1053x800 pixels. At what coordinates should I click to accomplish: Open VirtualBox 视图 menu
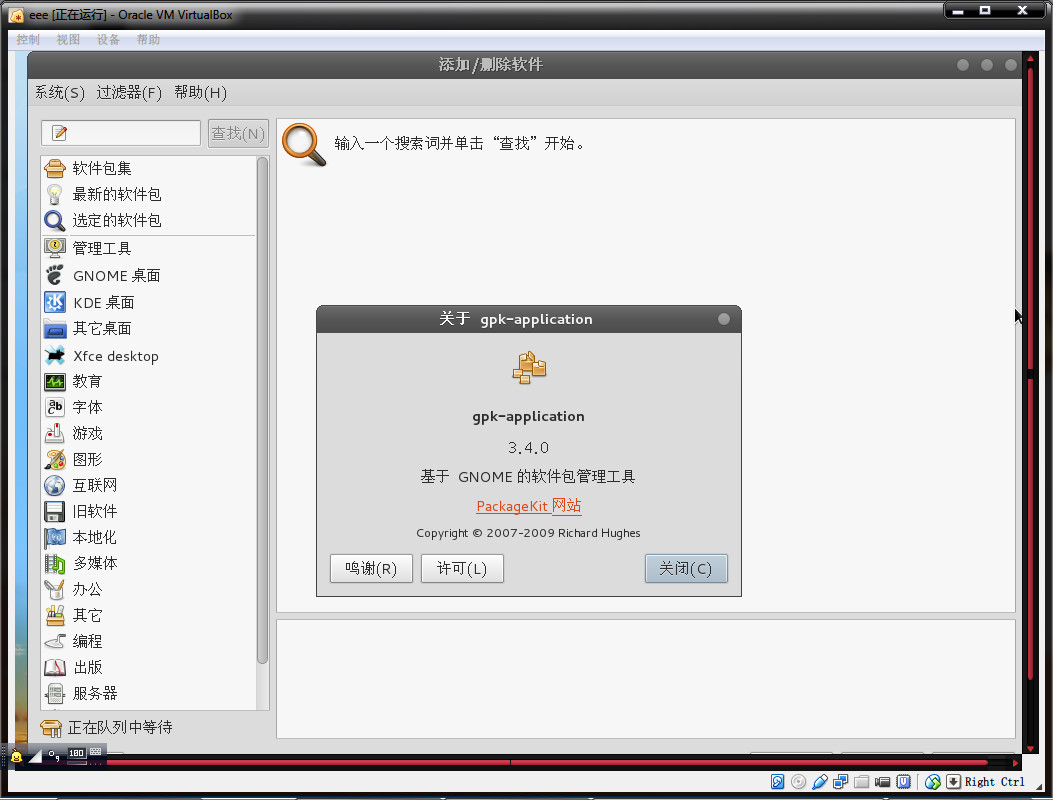tap(68, 40)
